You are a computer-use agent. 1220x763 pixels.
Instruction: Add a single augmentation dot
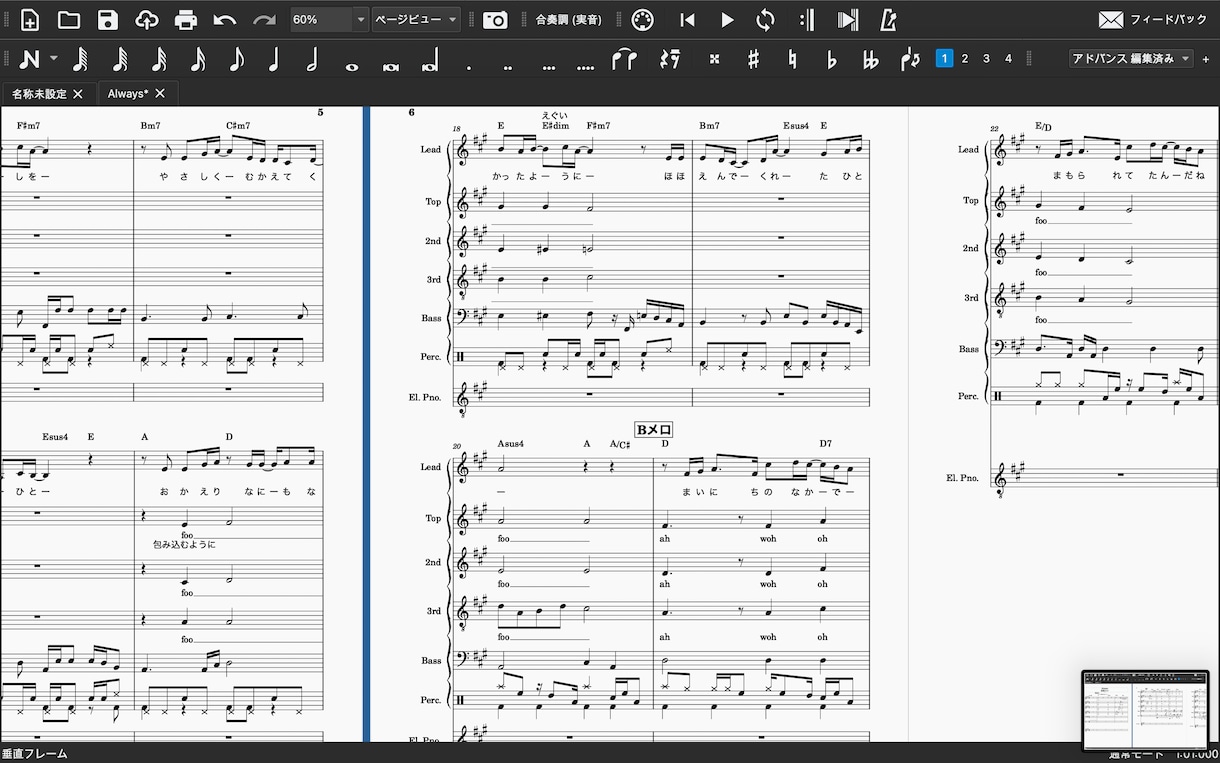pos(468,66)
